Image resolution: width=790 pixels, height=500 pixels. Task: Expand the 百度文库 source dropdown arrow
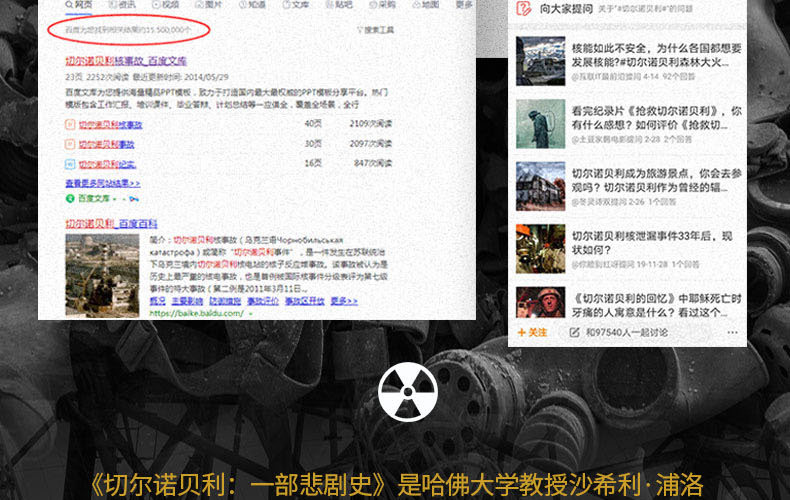click(x=115, y=199)
